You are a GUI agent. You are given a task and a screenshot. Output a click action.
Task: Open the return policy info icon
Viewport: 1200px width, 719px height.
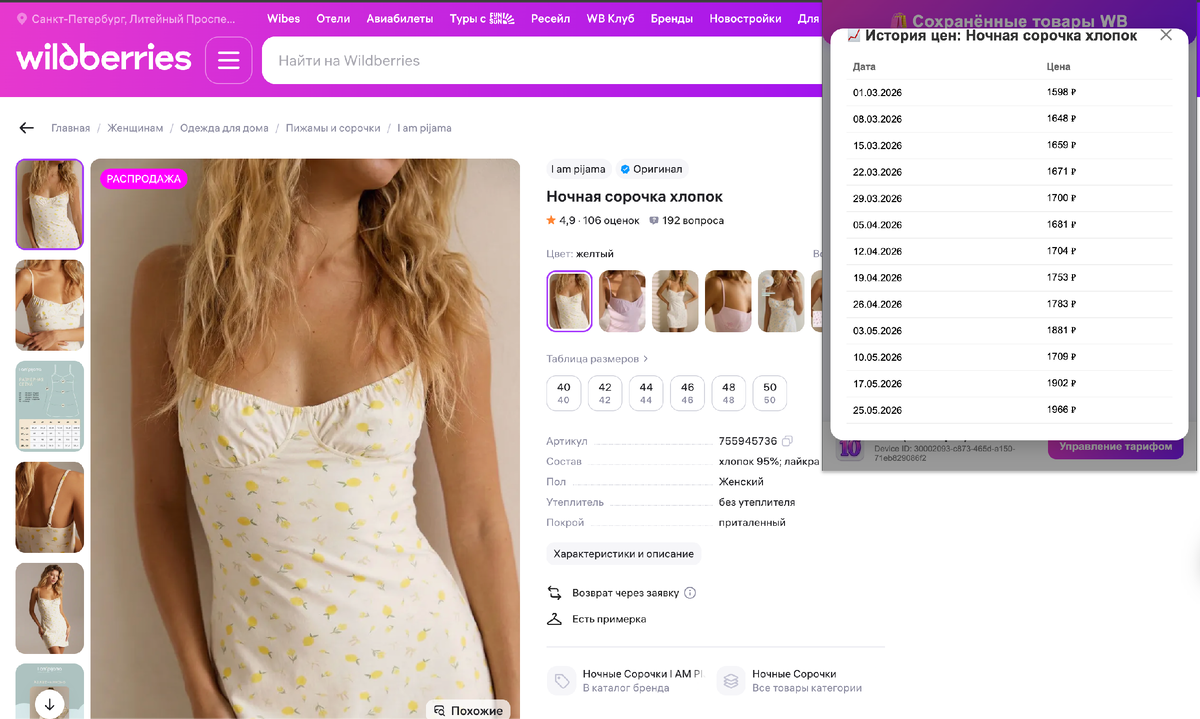click(690, 593)
